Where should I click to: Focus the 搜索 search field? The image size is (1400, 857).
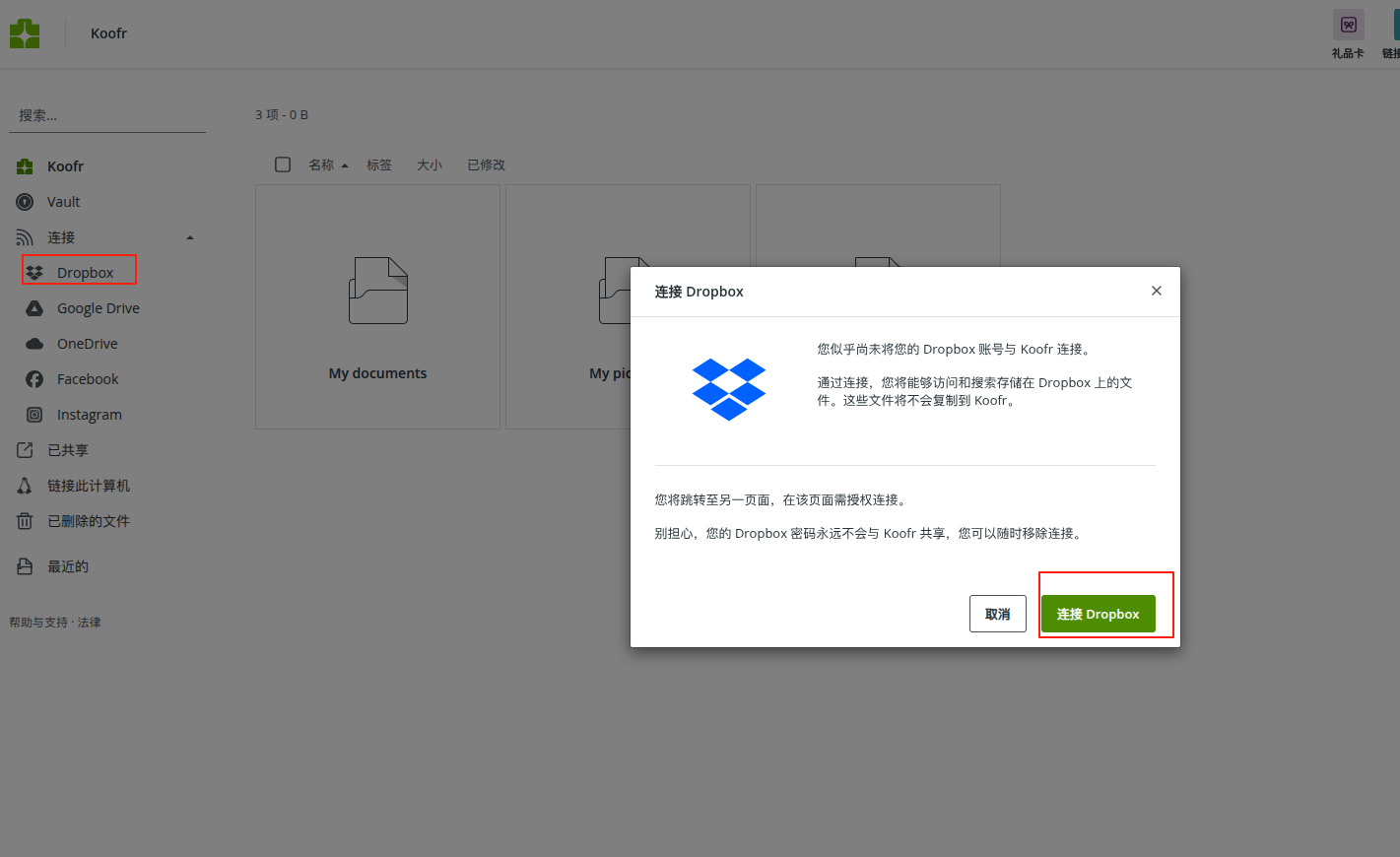pyautogui.click(x=107, y=115)
